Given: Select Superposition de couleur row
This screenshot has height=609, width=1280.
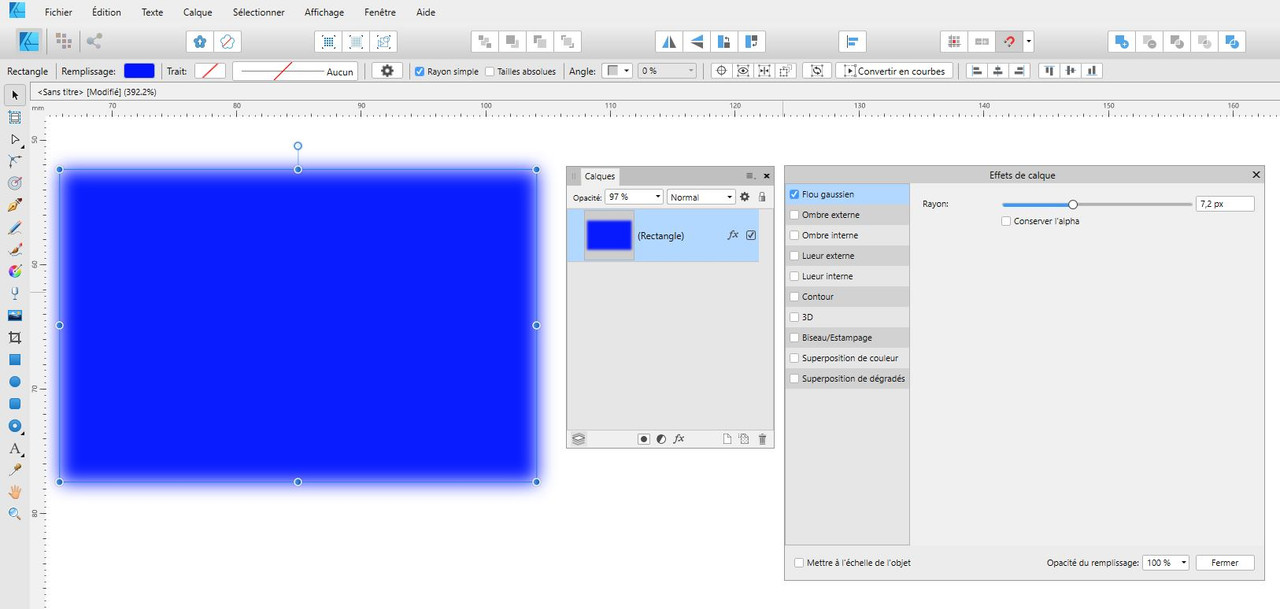Looking at the screenshot, I should tap(848, 358).
